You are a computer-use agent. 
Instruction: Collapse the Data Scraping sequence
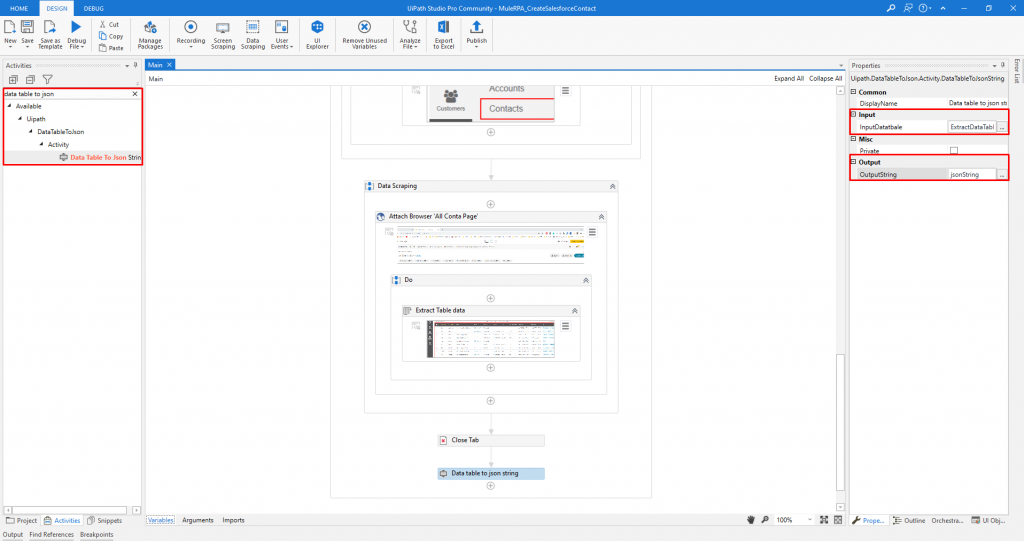click(613, 186)
